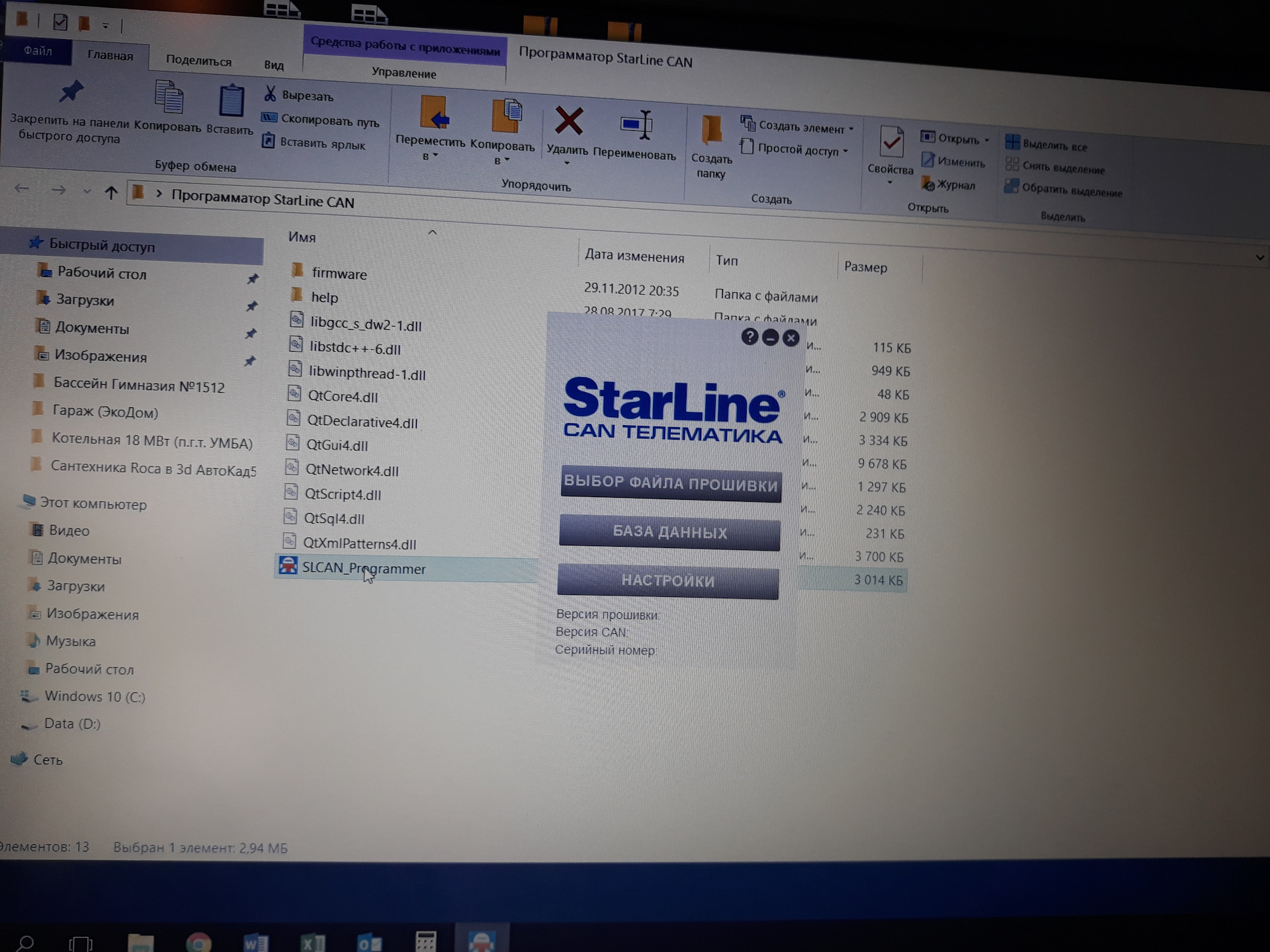
Task: Click the address bar path field
Action: pyautogui.click(x=695, y=225)
